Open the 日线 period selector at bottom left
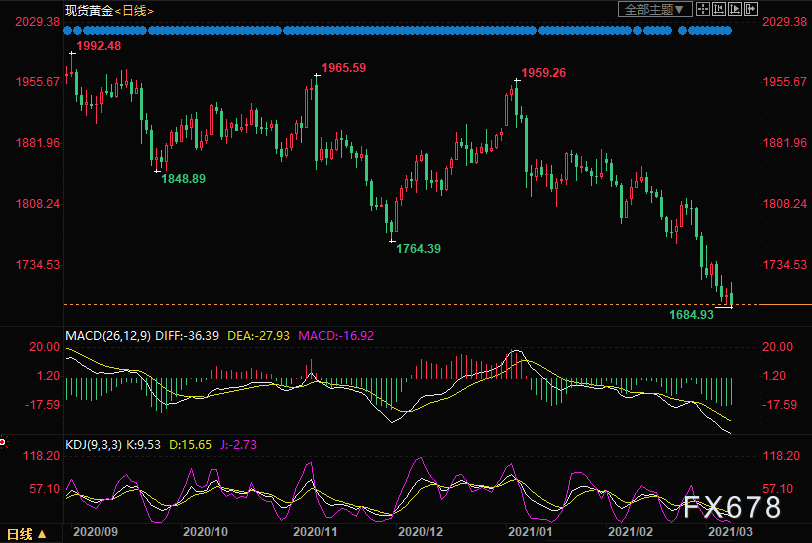This screenshot has width=812, height=543. click(x=27, y=534)
